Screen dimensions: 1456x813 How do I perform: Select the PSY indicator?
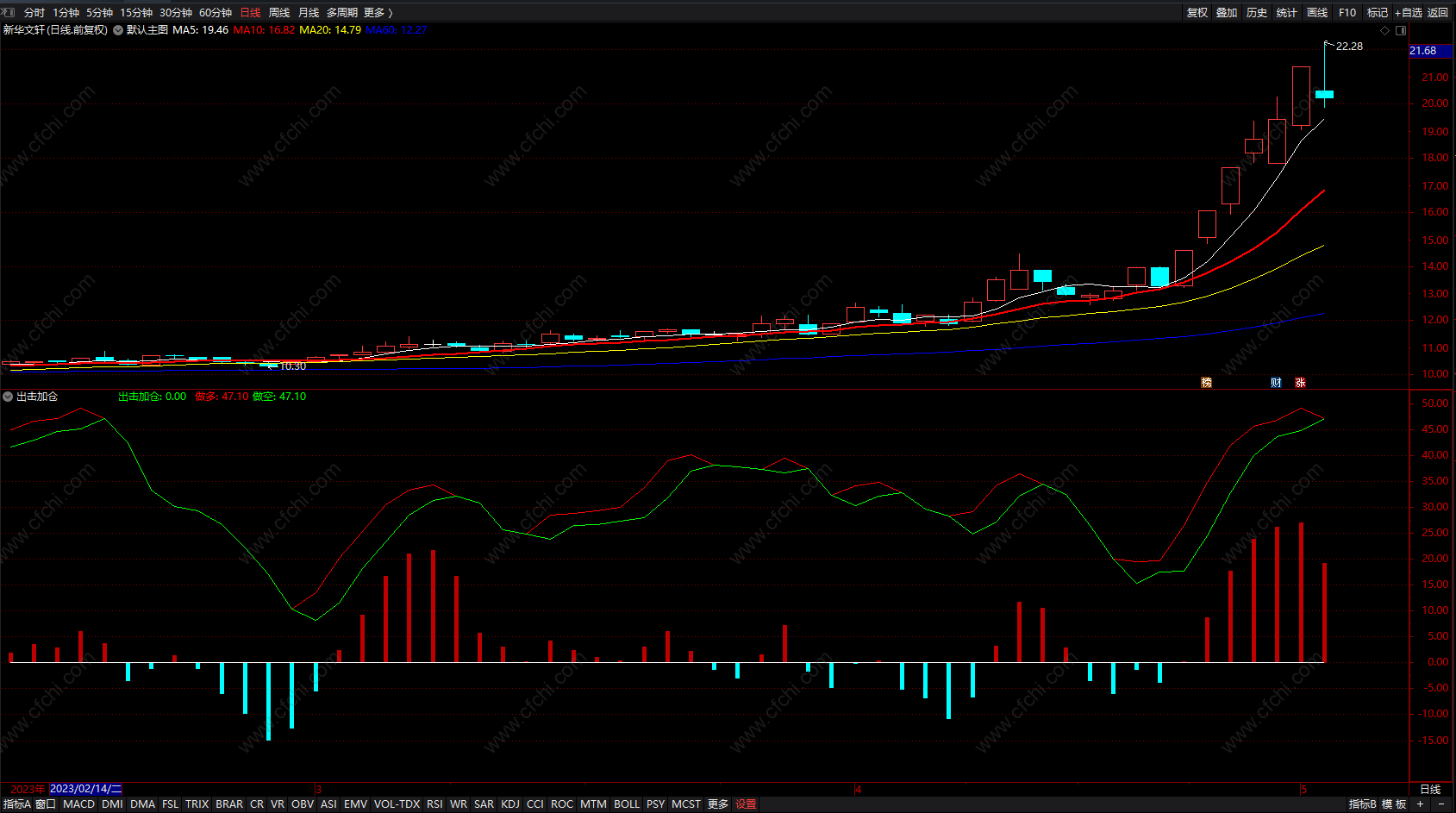pos(656,804)
